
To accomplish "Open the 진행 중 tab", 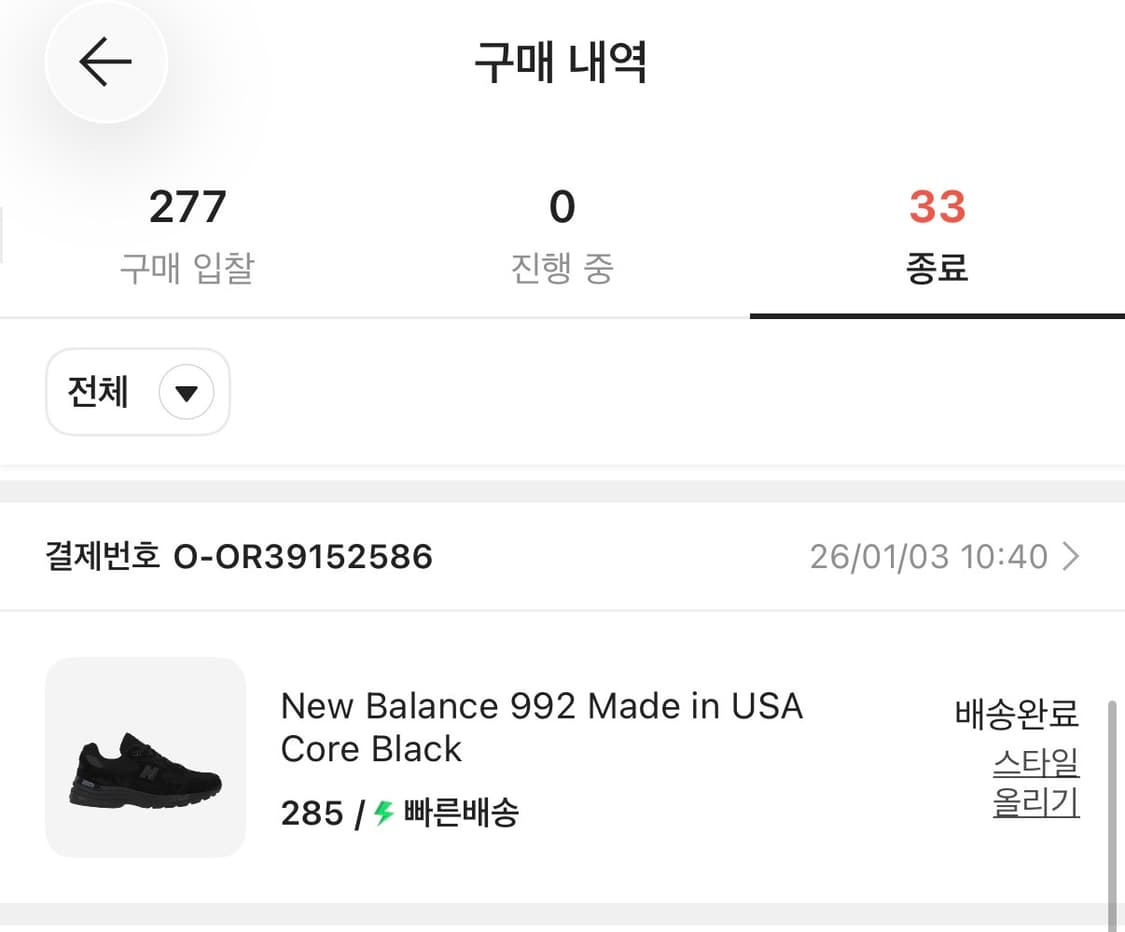I will click(x=563, y=230).
